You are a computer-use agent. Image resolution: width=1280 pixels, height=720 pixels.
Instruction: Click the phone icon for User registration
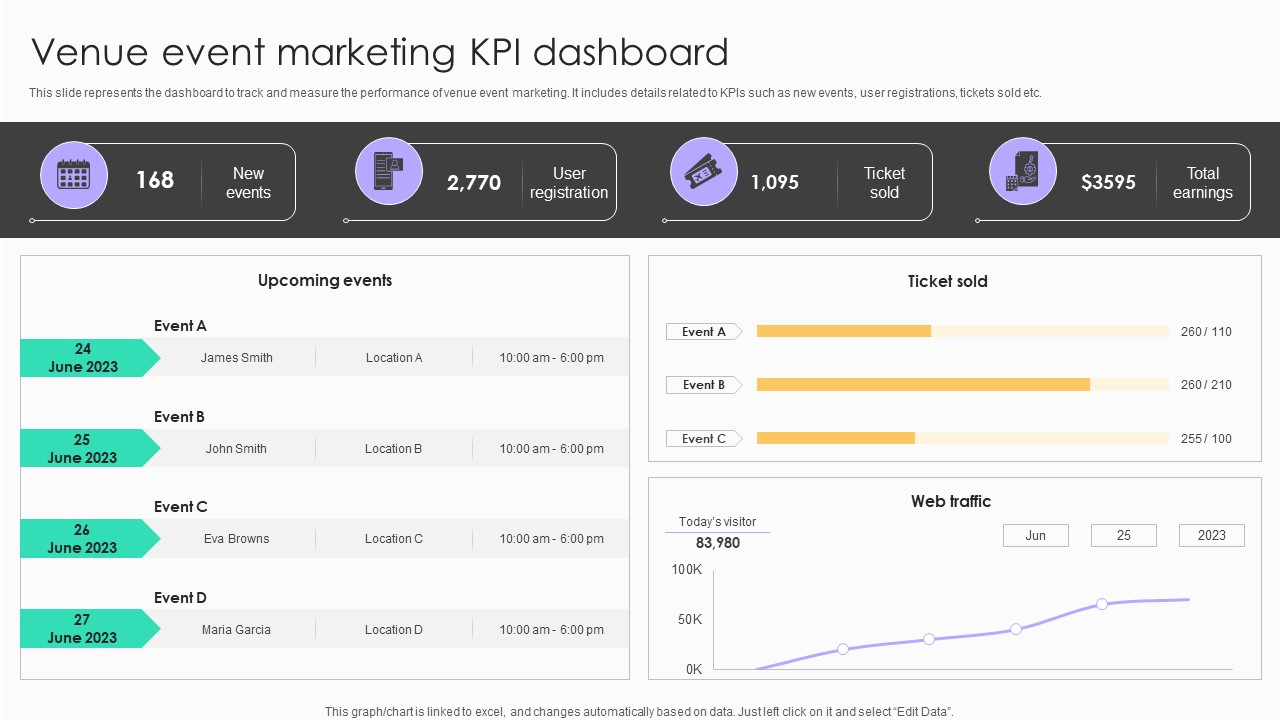pos(389,171)
